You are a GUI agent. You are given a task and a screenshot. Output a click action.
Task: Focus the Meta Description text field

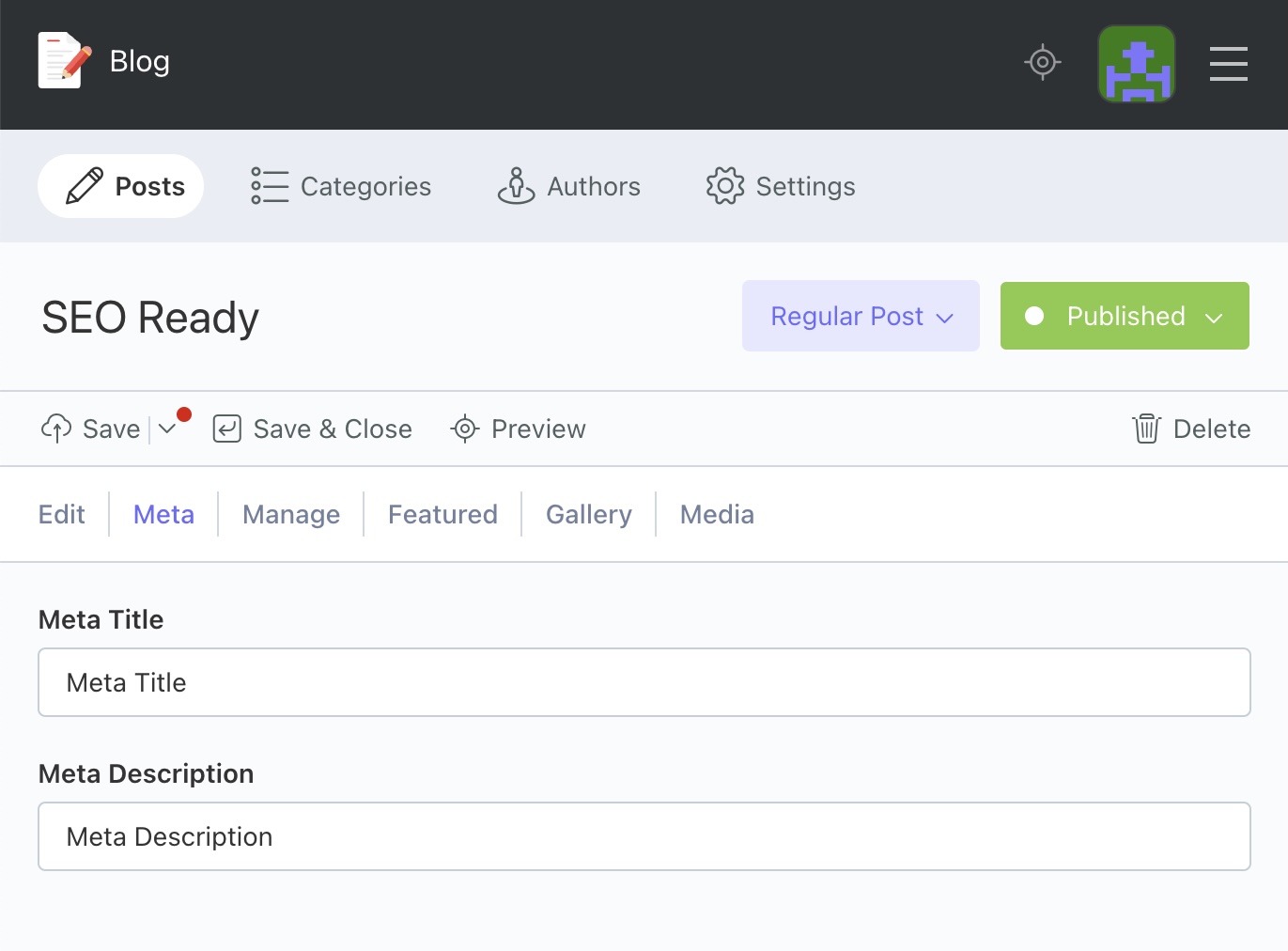click(x=644, y=837)
